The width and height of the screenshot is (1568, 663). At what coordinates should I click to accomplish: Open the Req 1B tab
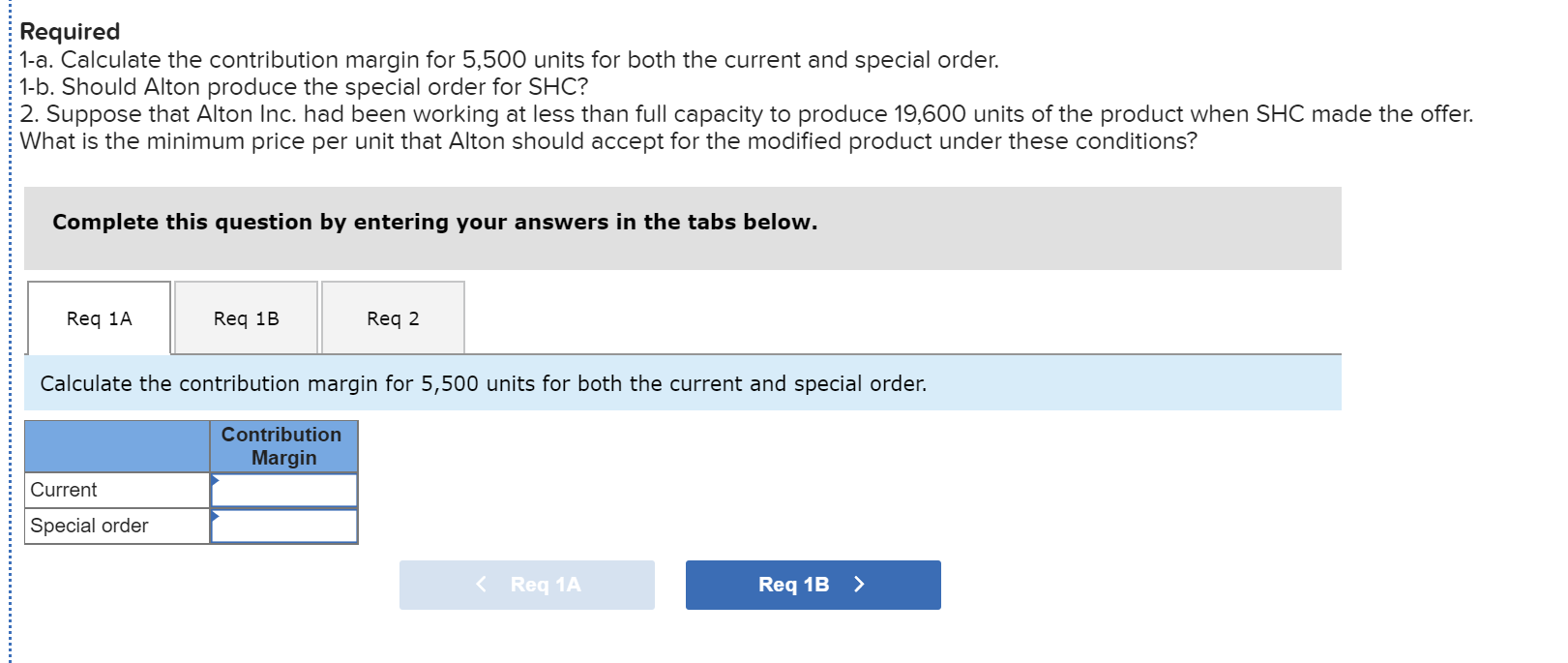pos(246,318)
